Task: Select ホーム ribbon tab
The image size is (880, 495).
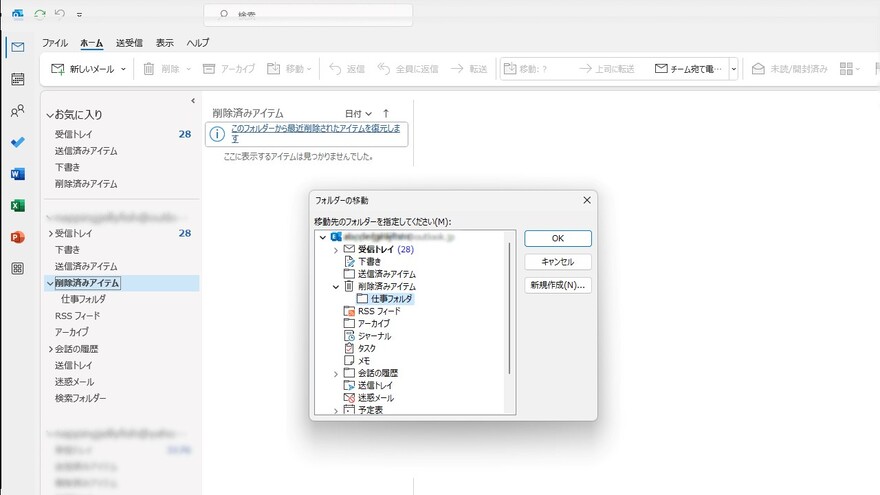Action: (91, 43)
